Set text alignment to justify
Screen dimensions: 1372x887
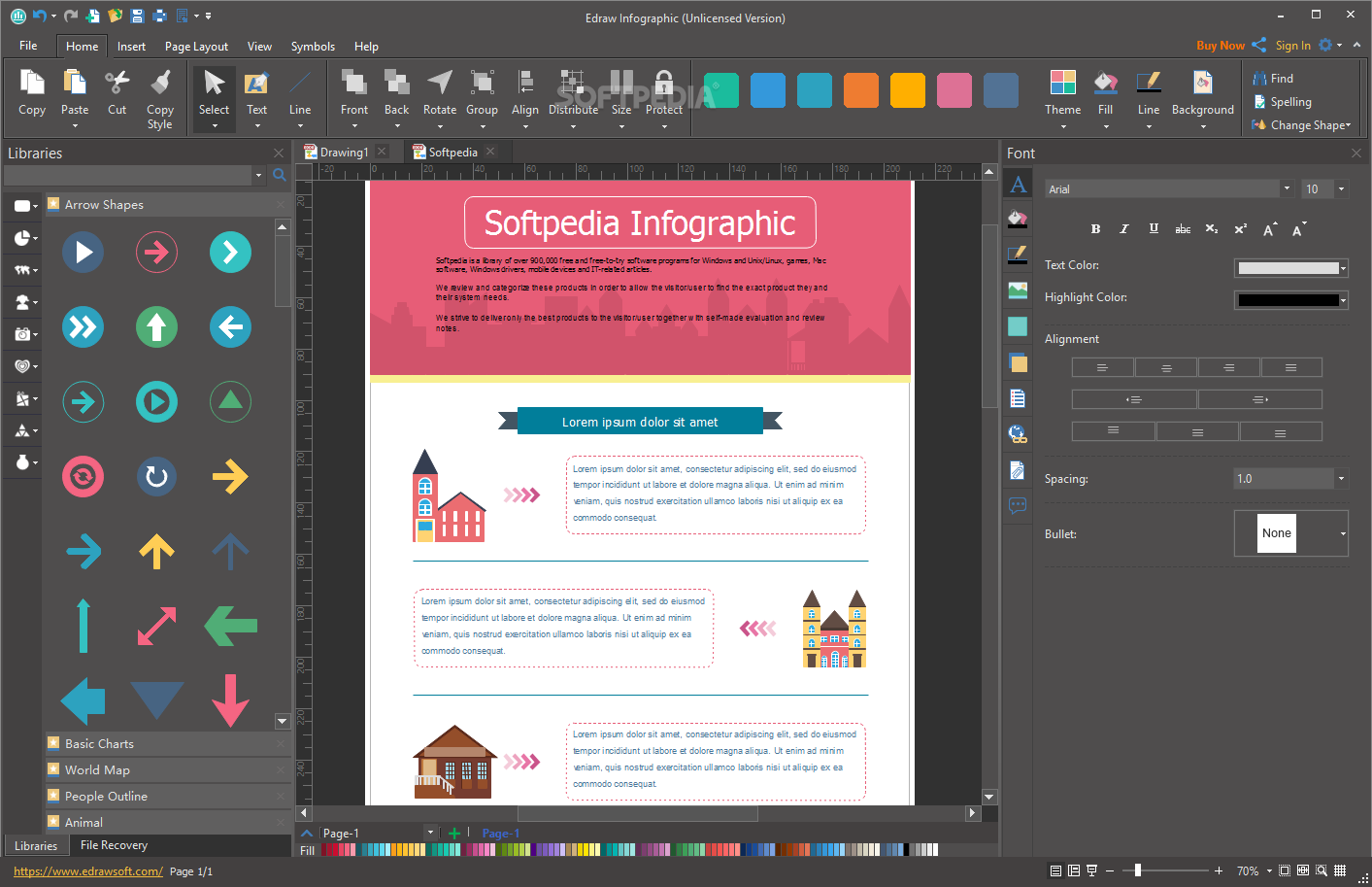[1291, 367]
